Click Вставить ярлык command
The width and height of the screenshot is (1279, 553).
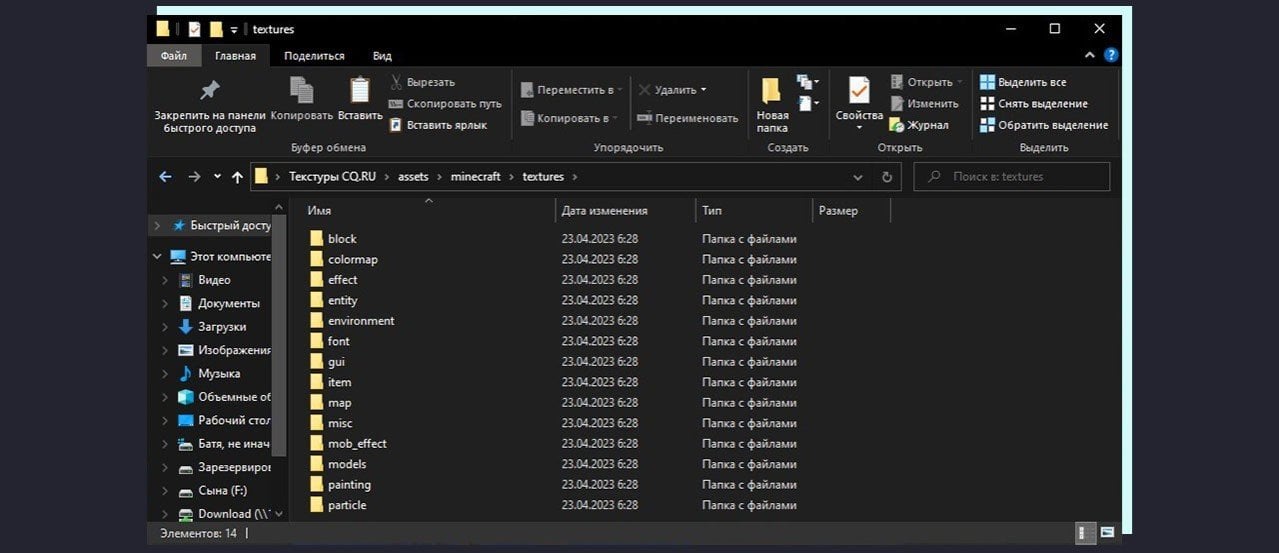(437, 125)
